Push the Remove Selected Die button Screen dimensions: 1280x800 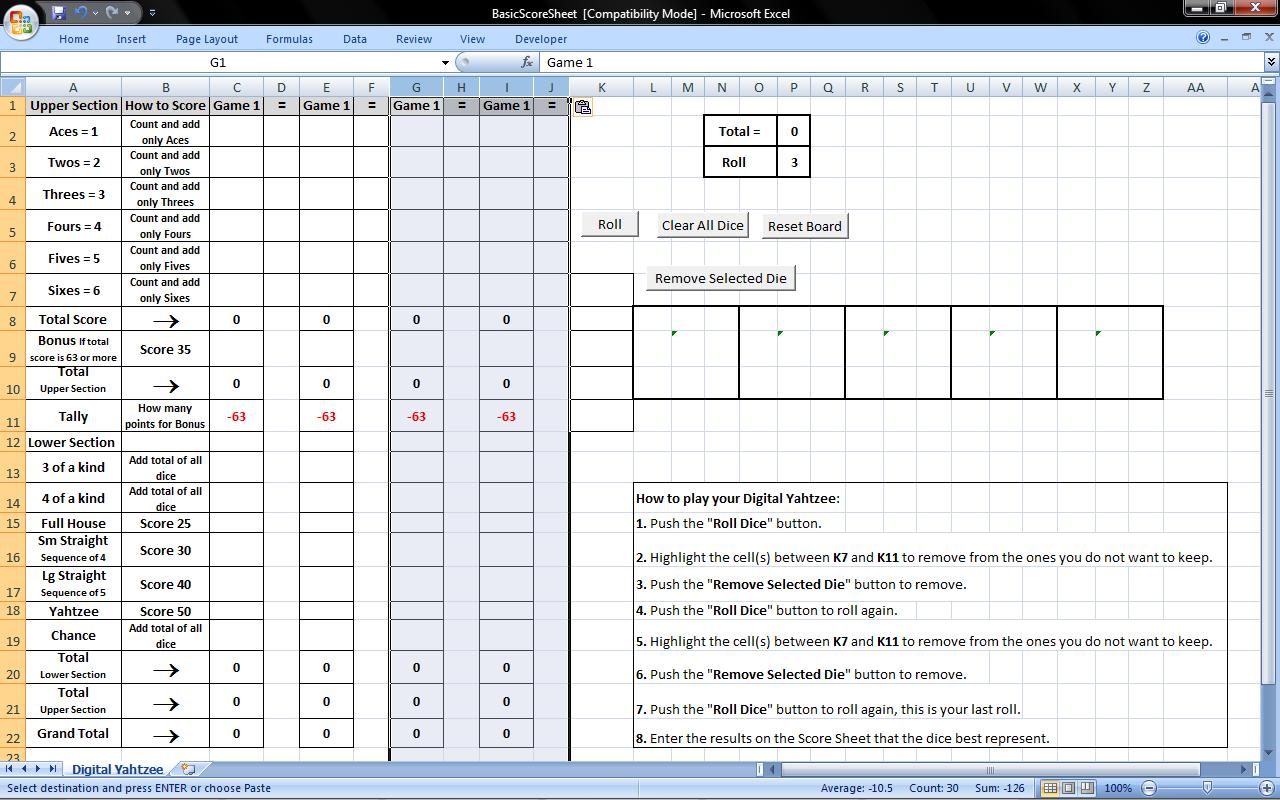[x=721, y=278]
